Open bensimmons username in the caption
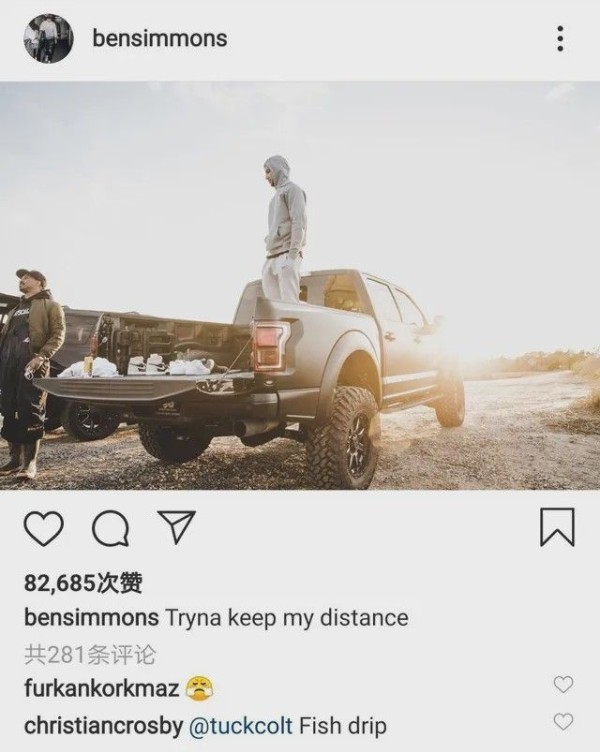The height and width of the screenshot is (752, 600). point(91,617)
